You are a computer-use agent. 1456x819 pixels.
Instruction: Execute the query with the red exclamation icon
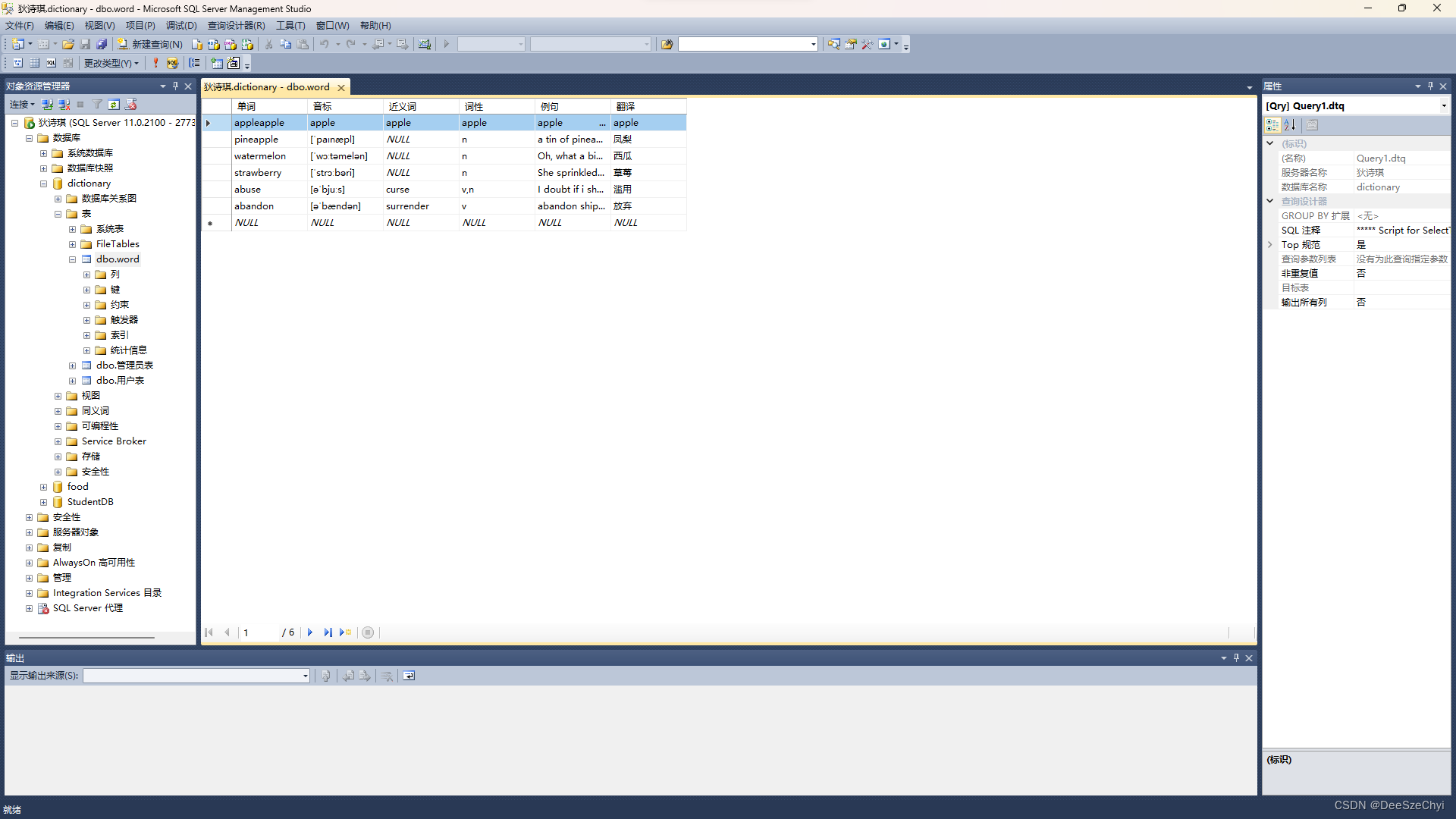[x=155, y=63]
